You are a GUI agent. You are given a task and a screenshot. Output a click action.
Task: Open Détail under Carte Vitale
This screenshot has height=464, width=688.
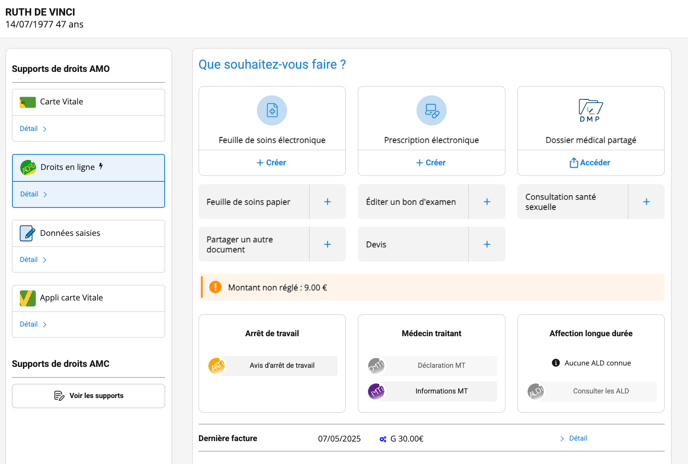click(33, 129)
